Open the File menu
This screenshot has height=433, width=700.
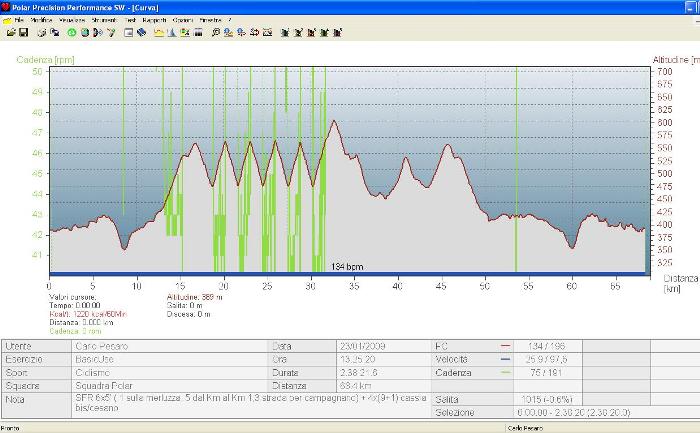(x=19, y=20)
